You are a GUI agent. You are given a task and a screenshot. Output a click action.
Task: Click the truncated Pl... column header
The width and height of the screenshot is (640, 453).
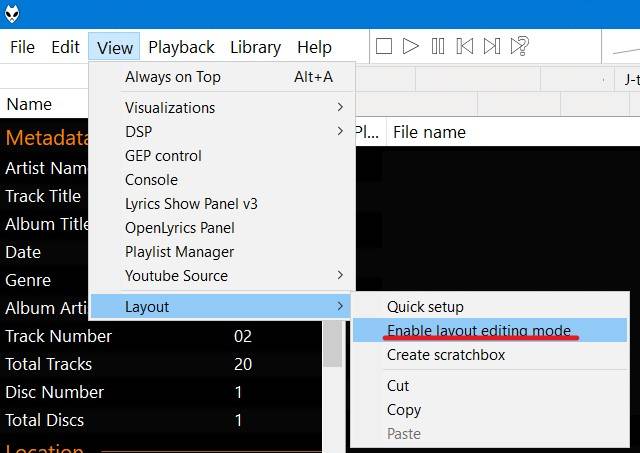[371, 132]
